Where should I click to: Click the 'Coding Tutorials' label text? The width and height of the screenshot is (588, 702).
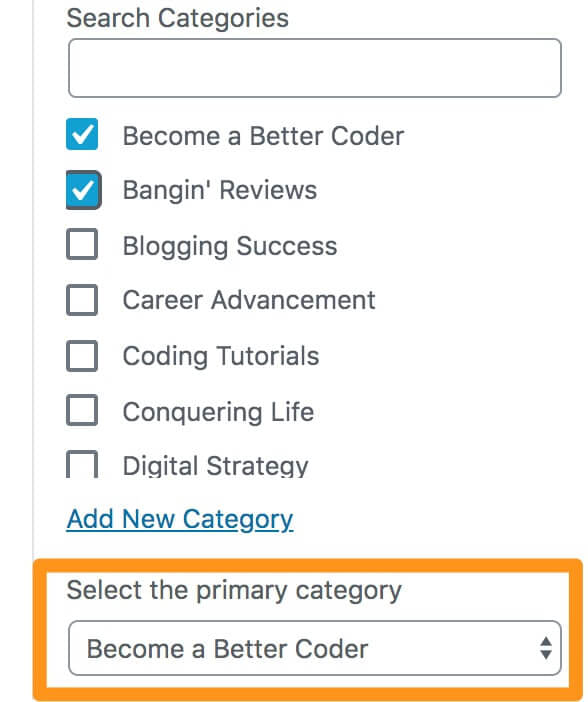[x=221, y=356]
